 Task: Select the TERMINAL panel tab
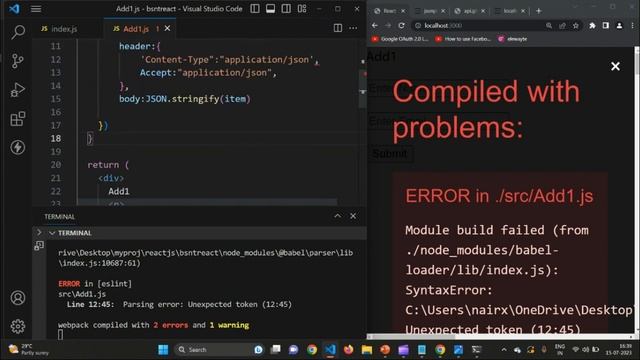tap(60, 217)
